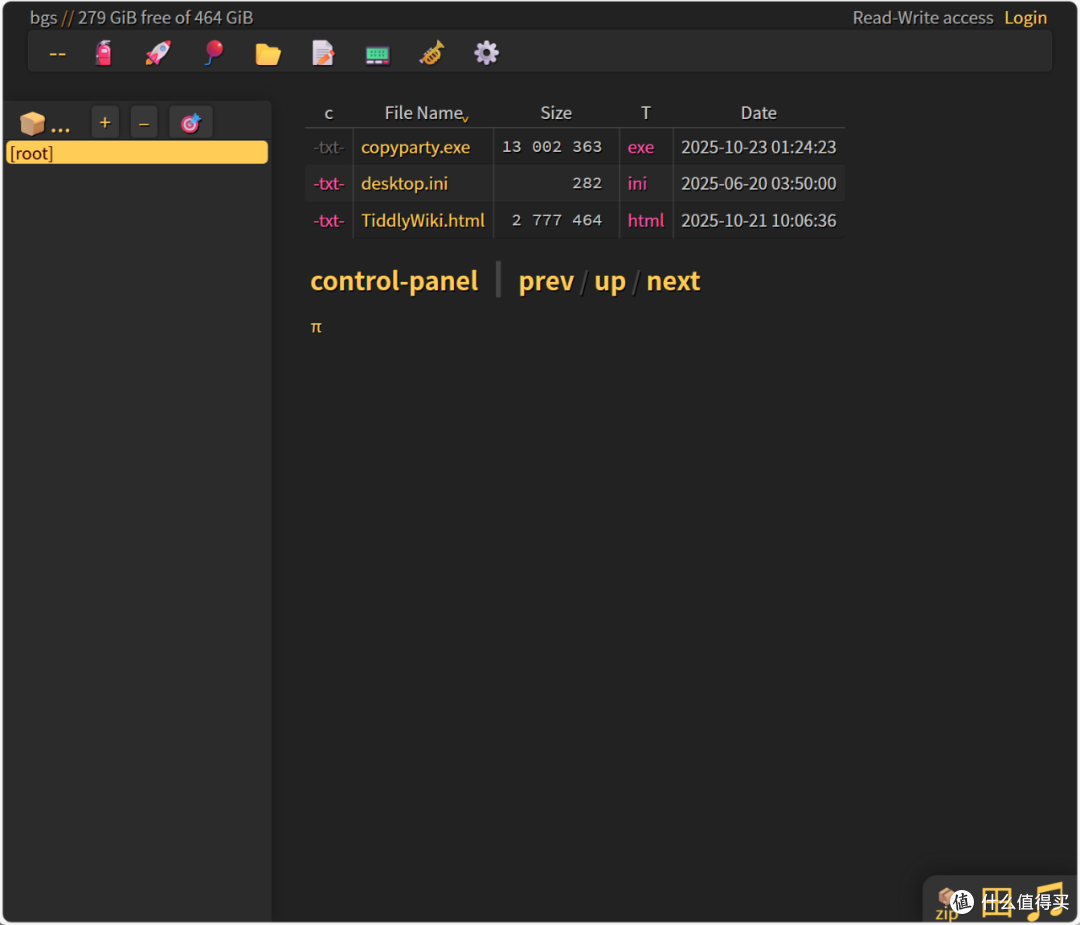The image size is (1080, 925).
Task: Click the prev navigation link
Action: point(546,282)
